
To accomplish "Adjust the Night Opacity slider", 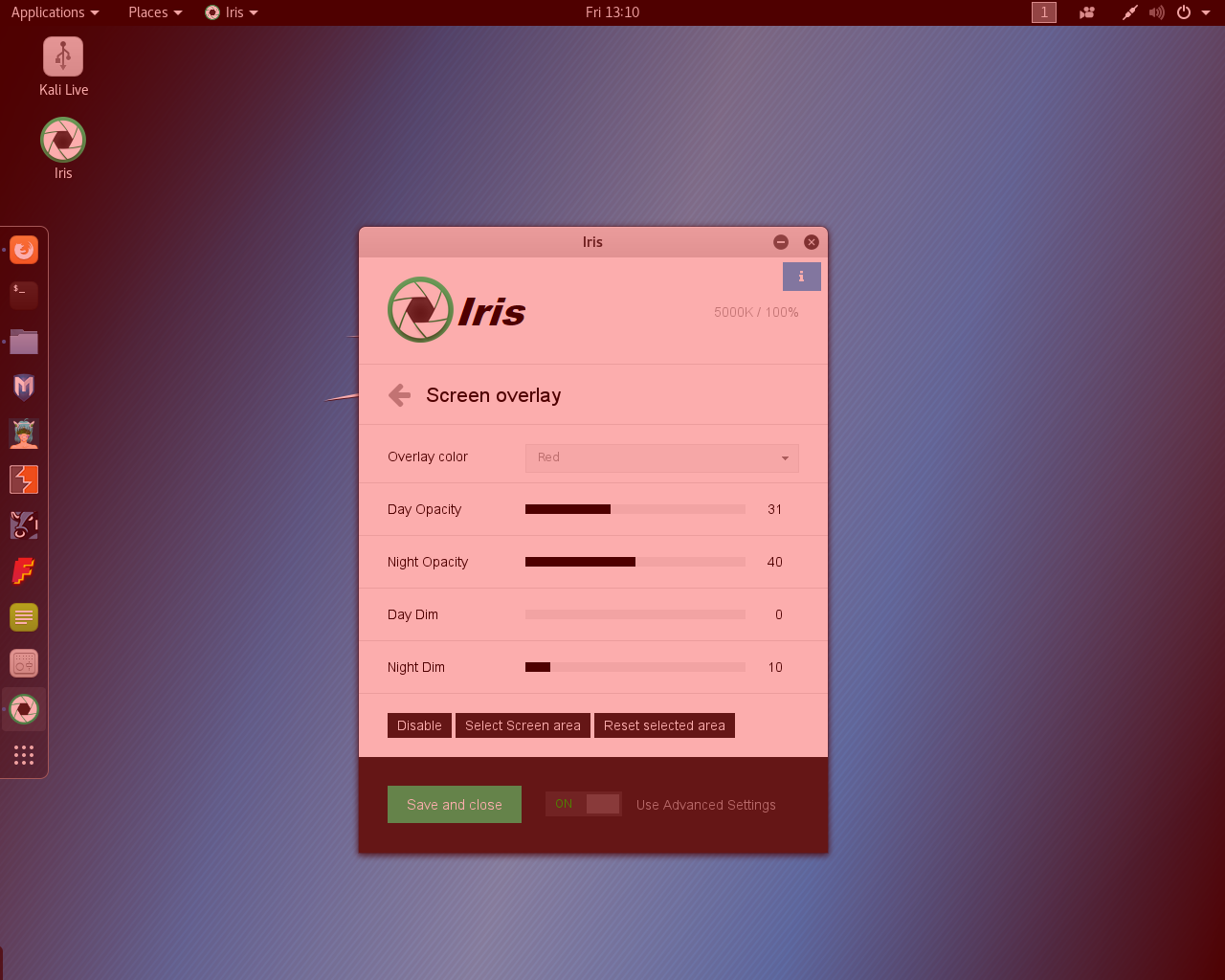I will click(635, 562).
